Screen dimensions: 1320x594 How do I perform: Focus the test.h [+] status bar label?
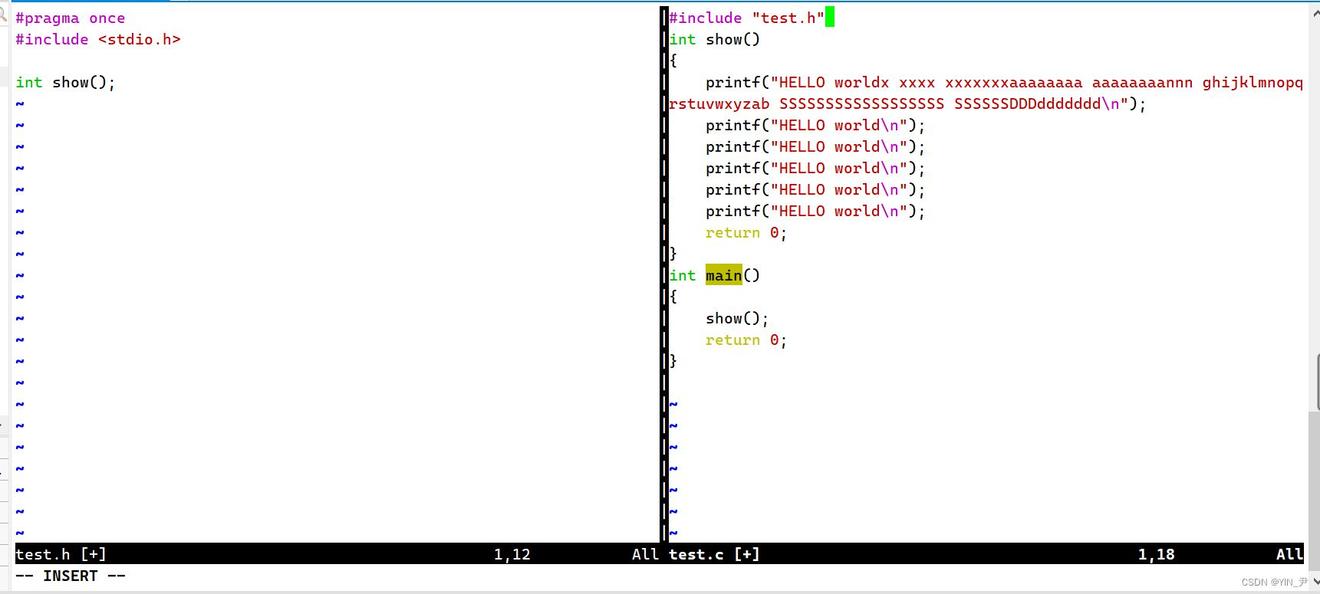click(x=61, y=554)
